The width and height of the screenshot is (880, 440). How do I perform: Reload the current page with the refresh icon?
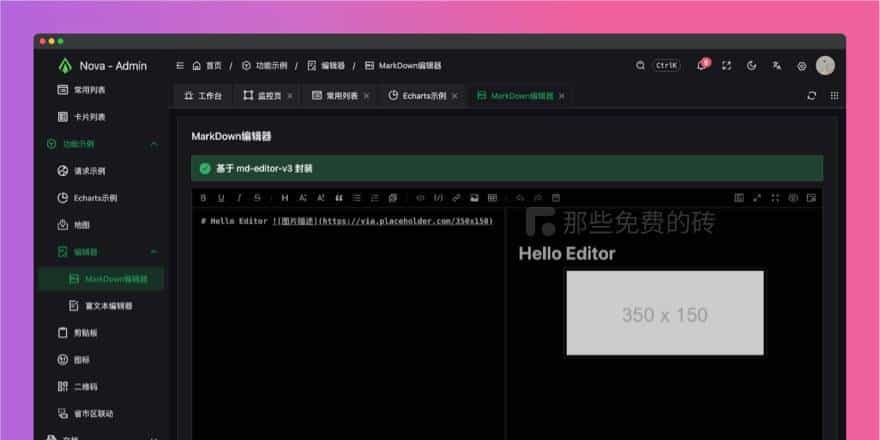coord(812,96)
